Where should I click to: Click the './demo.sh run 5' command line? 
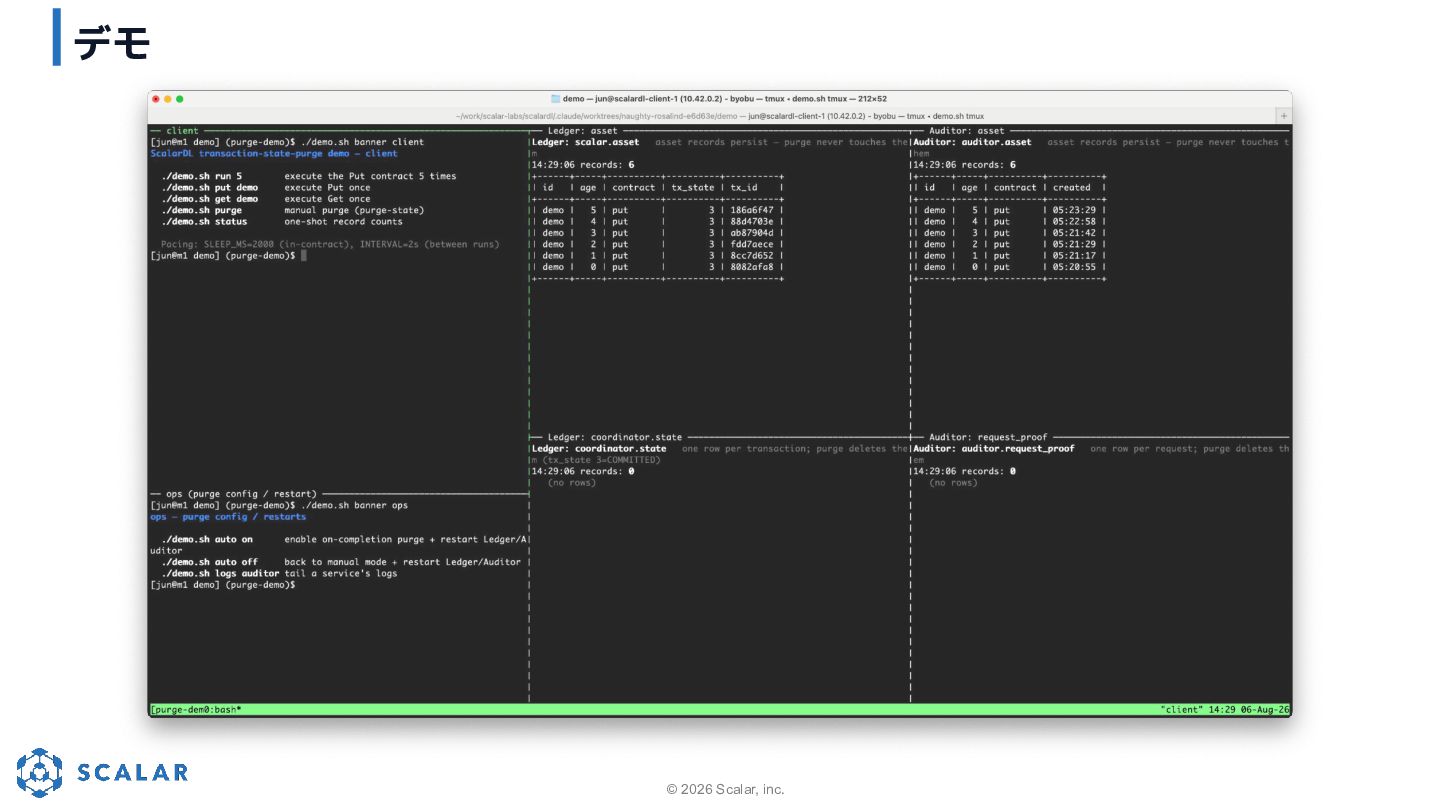pos(308,176)
